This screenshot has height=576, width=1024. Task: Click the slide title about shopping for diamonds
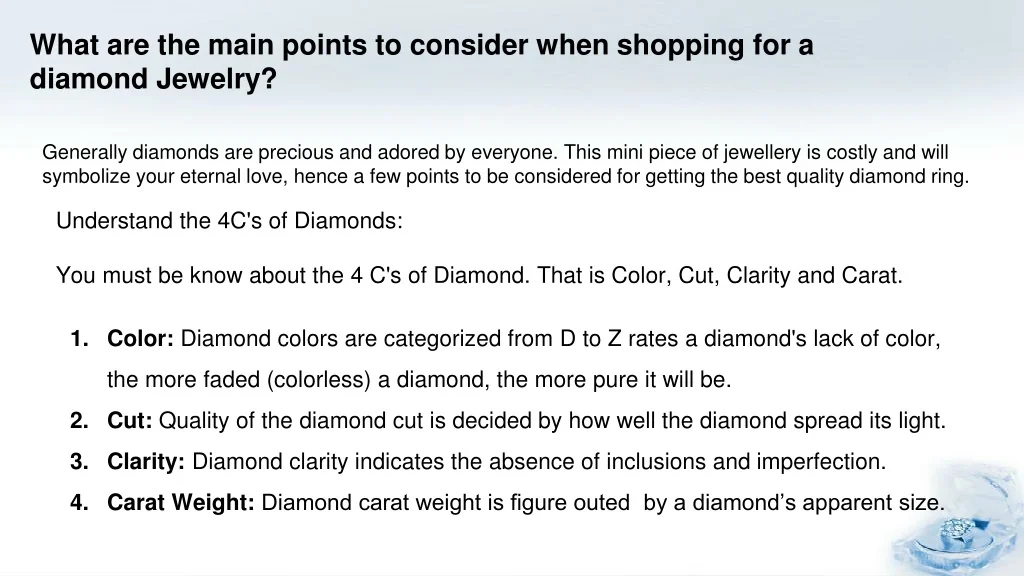(421, 46)
